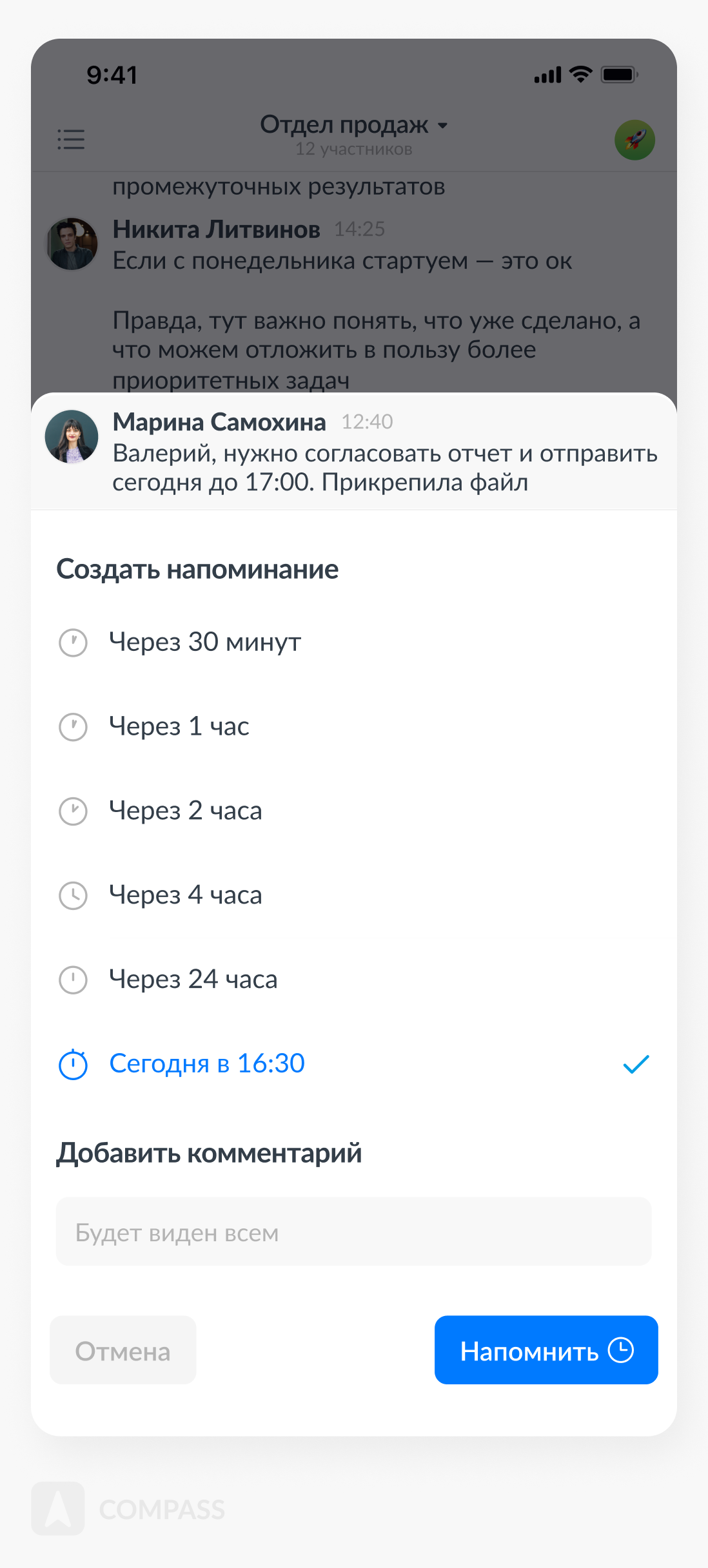Select the 'Через 30 минут' reminder option
Image resolution: width=708 pixels, height=1568 pixels.
(x=205, y=642)
